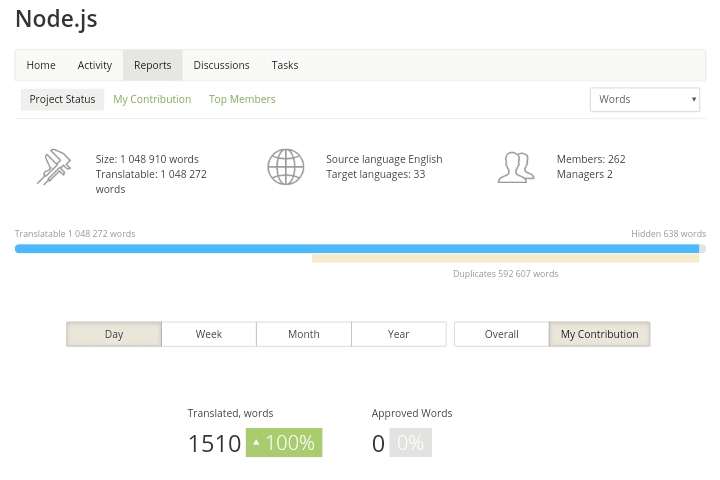The image size is (720, 480).
Task: Open the My Contribution report link
Action: click(152, 99)
